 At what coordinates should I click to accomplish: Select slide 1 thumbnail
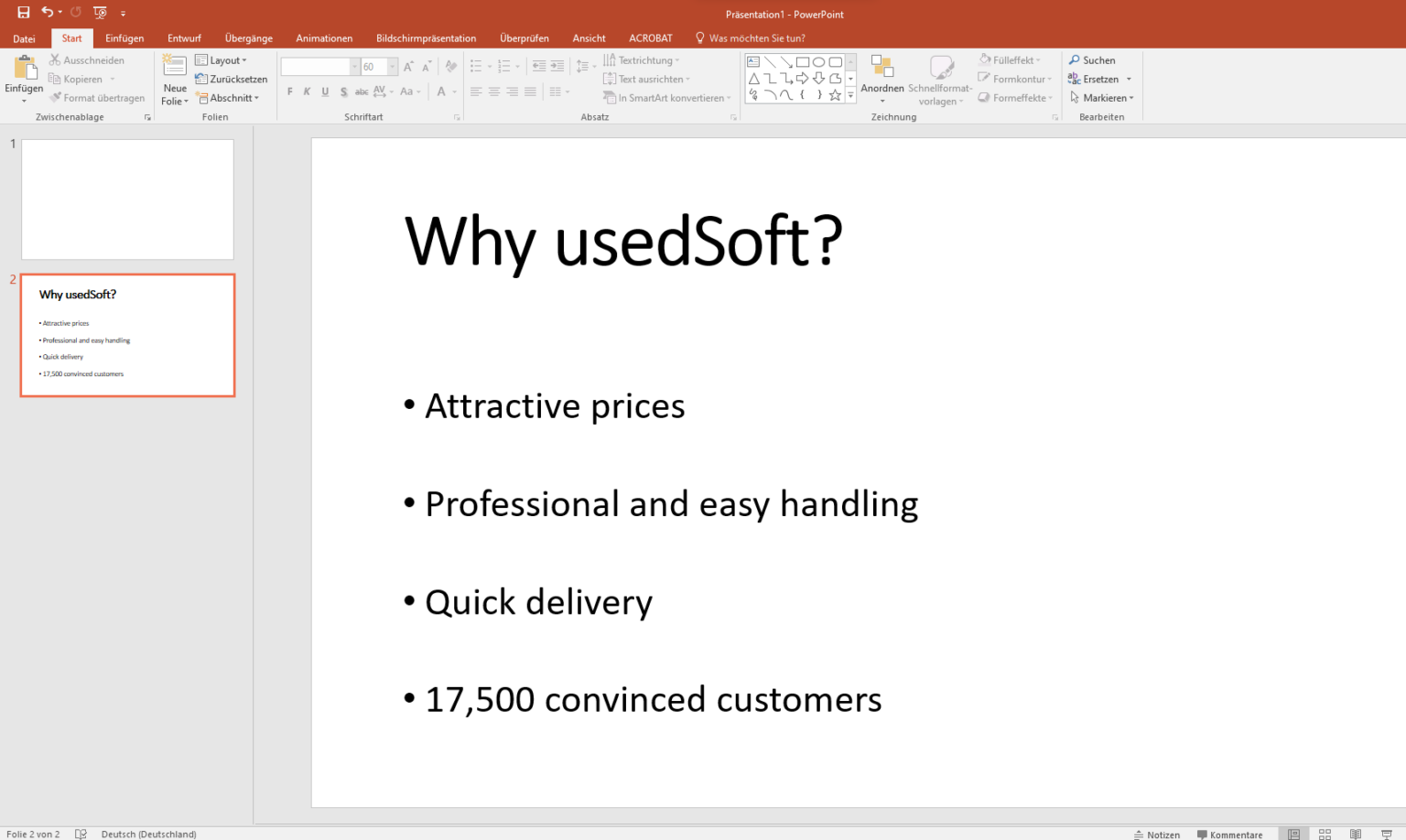(x=127, y=199)
